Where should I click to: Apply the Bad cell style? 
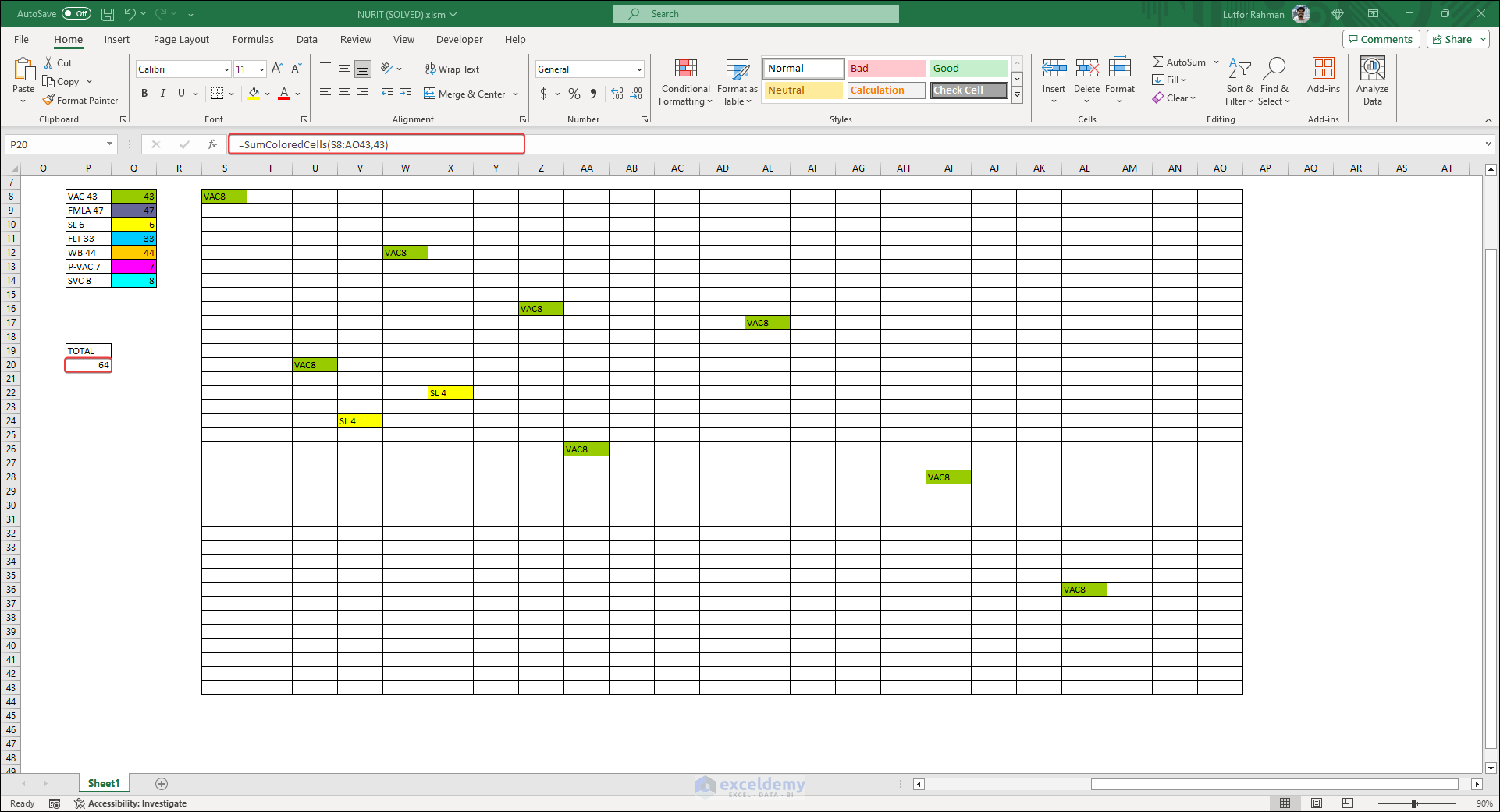887,69
